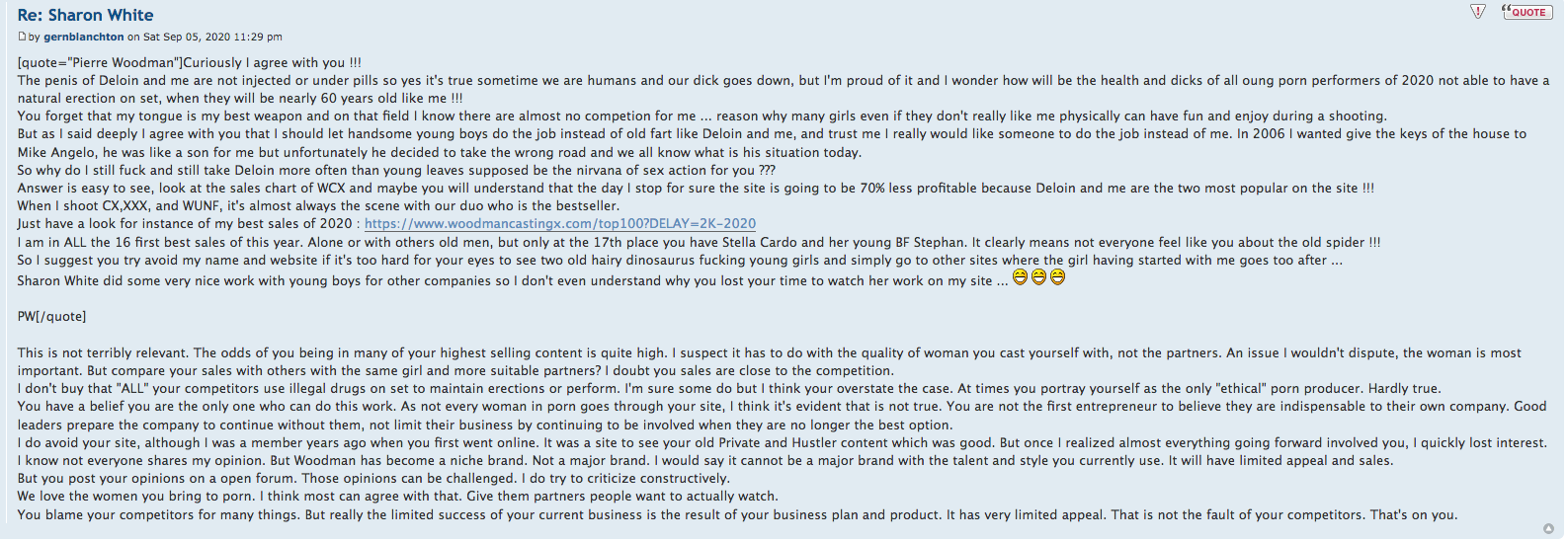Click the post timestamp Sat Sep 05, 2020
Viewport: 1568px width, 542px height.
pyautogui.click(x=212, y=38)
